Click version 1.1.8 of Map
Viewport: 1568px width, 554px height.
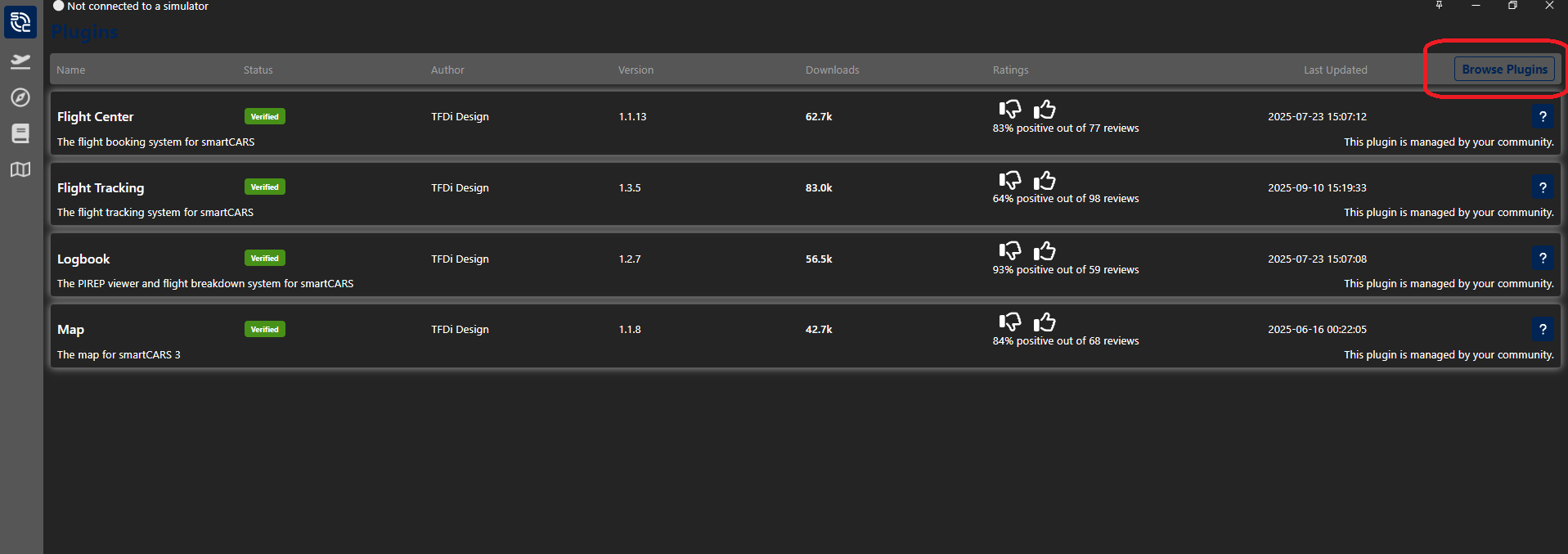click(x=630, y=330)
